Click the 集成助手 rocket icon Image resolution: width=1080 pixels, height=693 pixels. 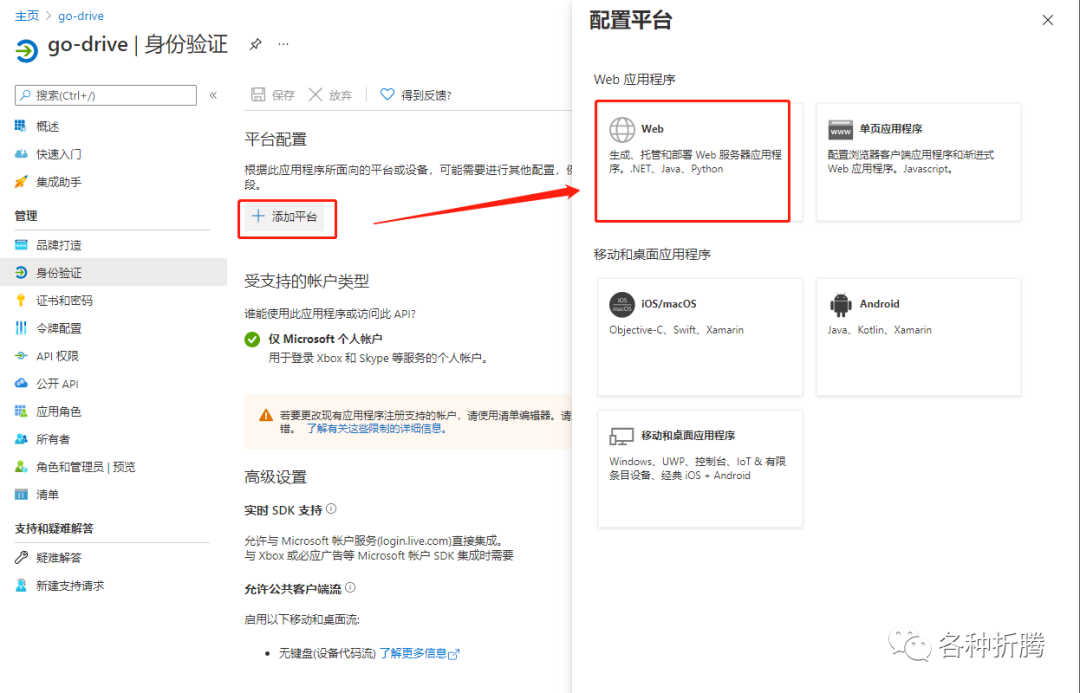[x=21, y=182]
